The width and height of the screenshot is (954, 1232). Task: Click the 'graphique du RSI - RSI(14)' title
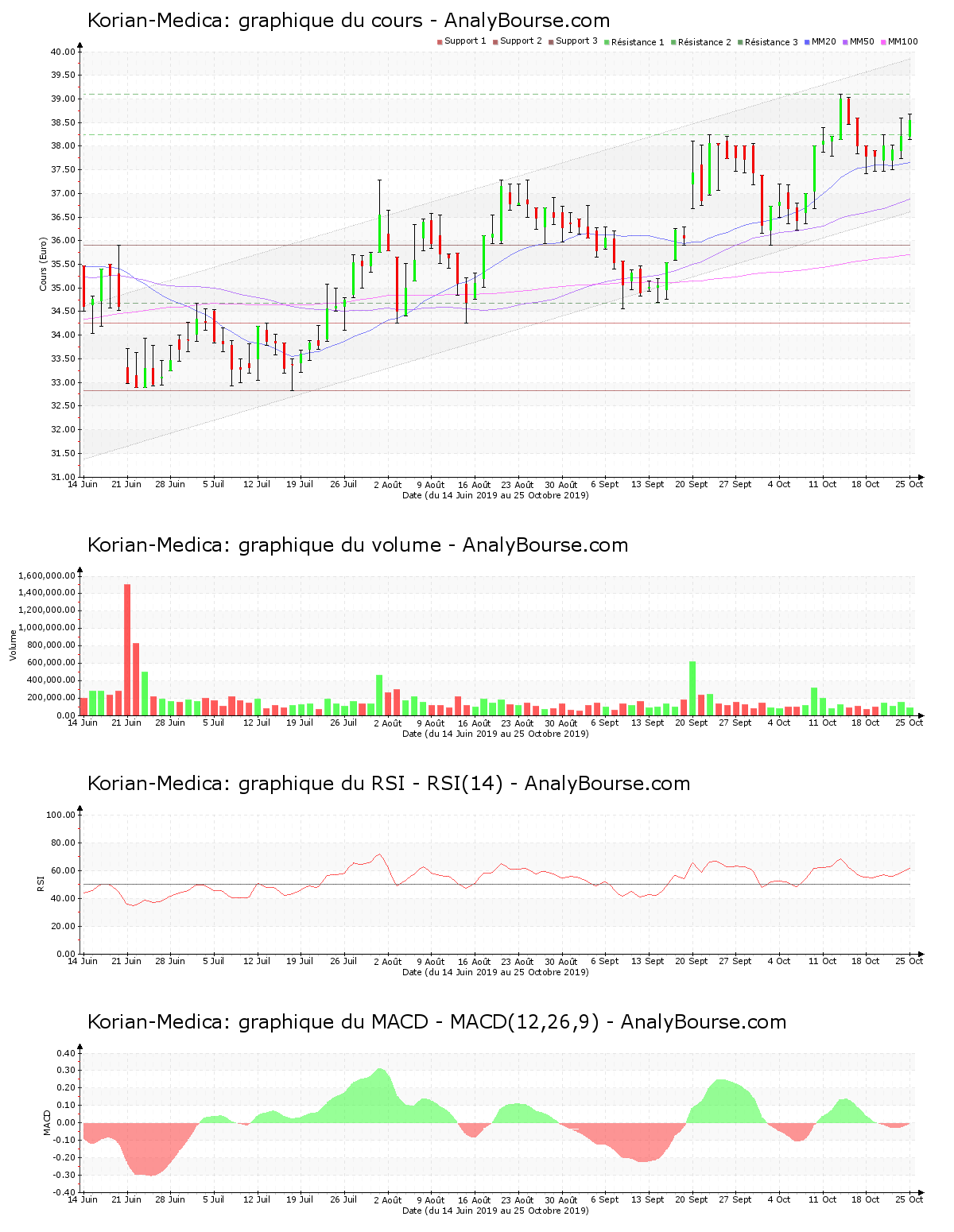pos(389,784)
